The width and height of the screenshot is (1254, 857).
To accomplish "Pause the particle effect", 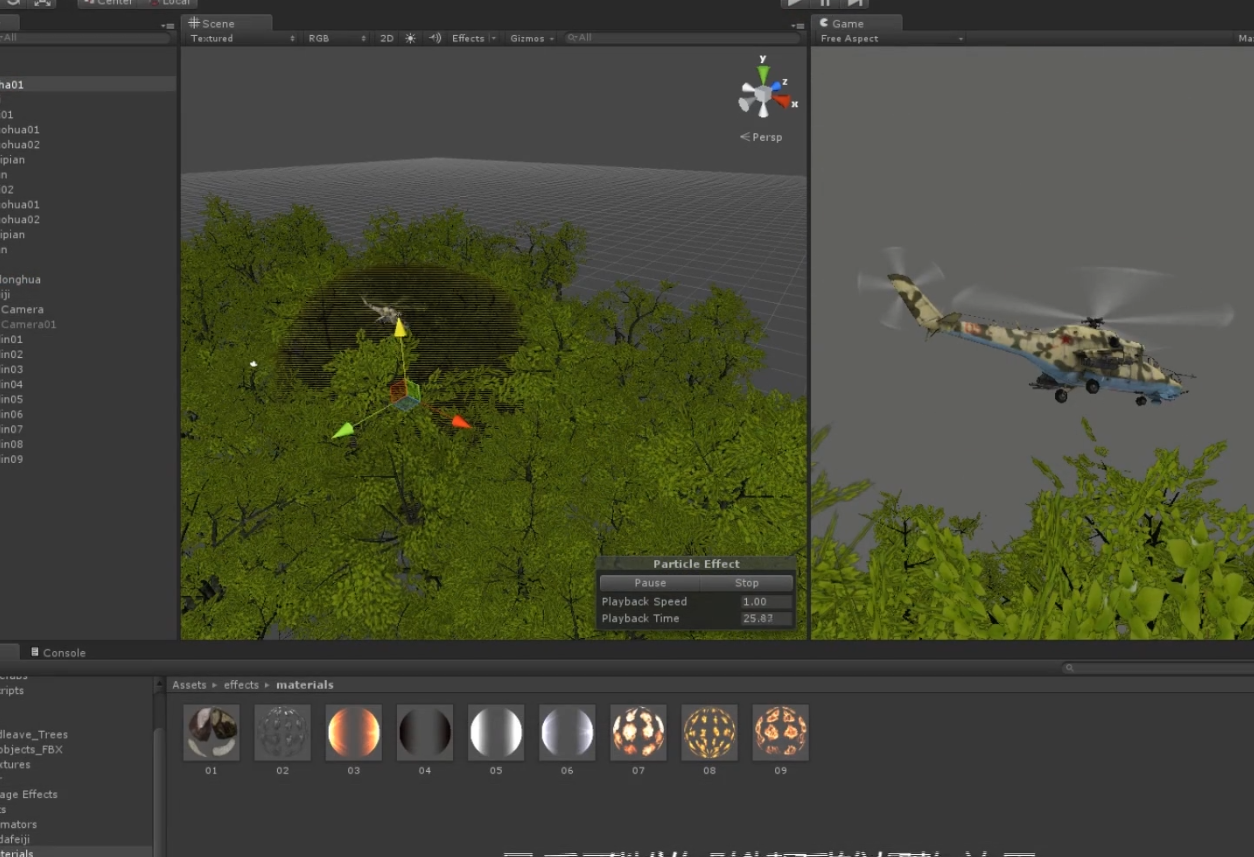I will click(649, 583).
